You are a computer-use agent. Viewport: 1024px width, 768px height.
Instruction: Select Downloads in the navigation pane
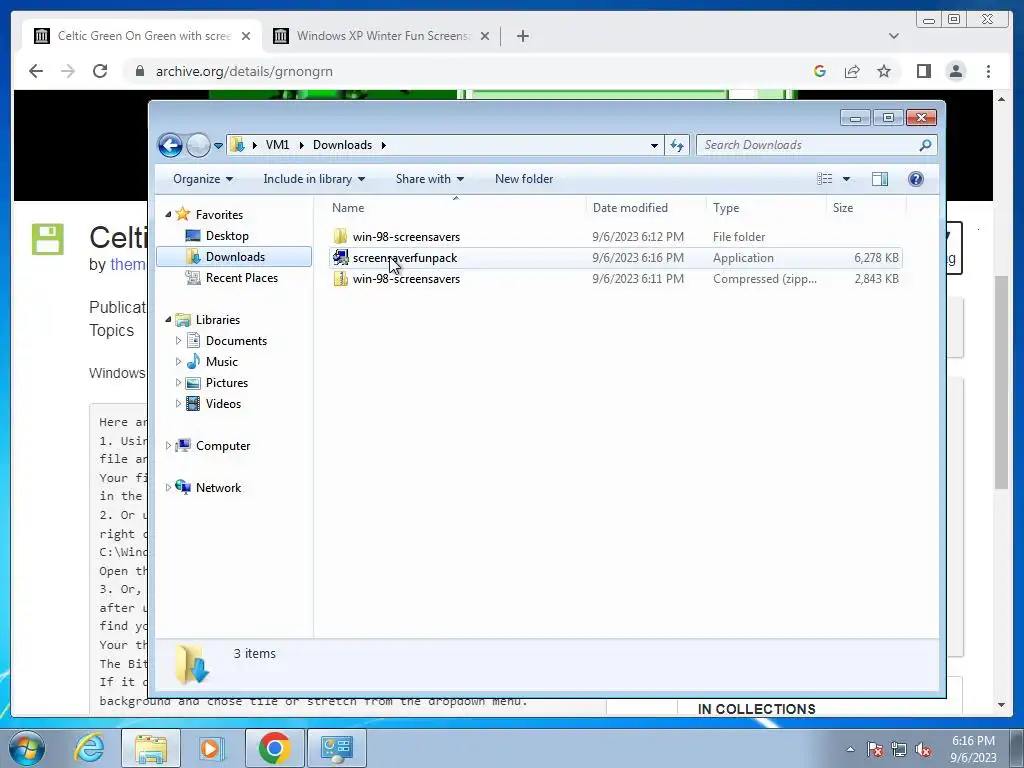(234, 257)
